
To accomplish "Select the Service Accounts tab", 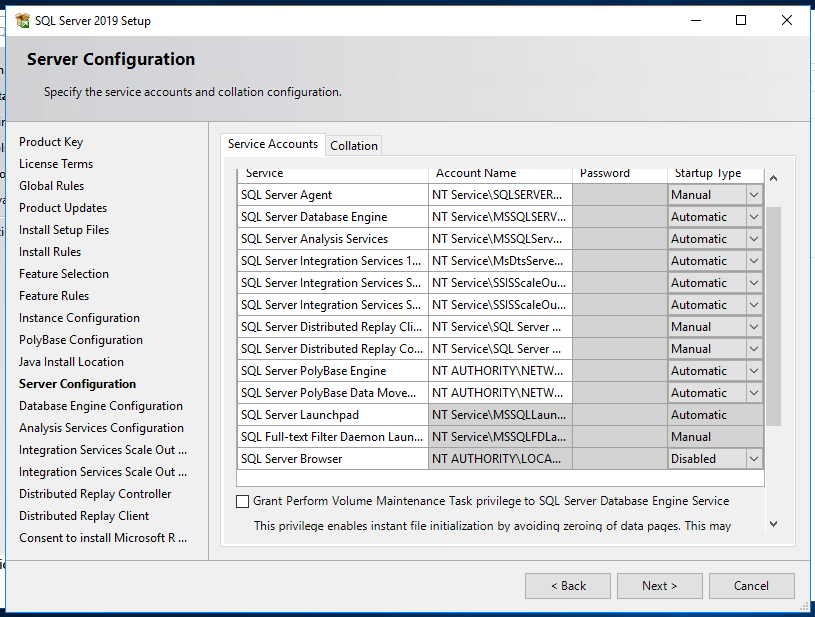I will click(273, 144).
